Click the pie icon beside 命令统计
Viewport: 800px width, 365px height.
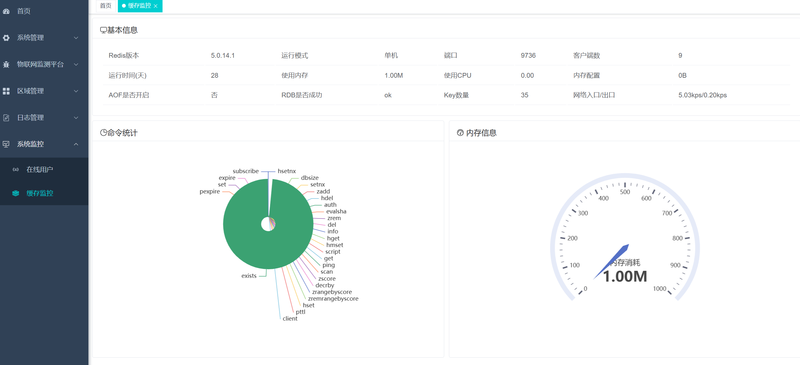[x=103, y=133]
